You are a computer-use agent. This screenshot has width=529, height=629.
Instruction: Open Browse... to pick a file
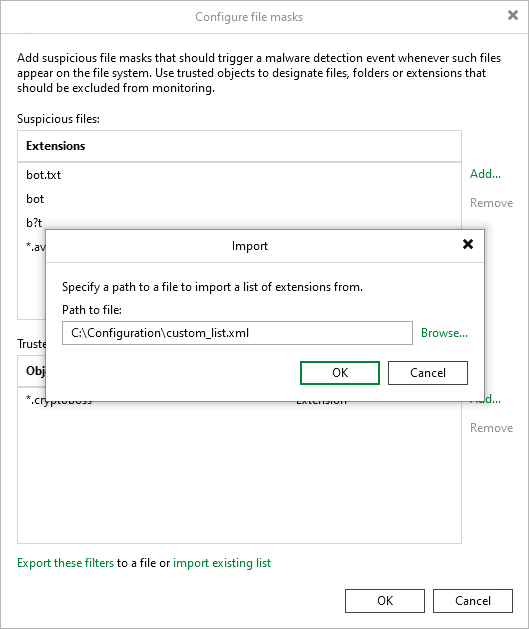coord(444,333)
